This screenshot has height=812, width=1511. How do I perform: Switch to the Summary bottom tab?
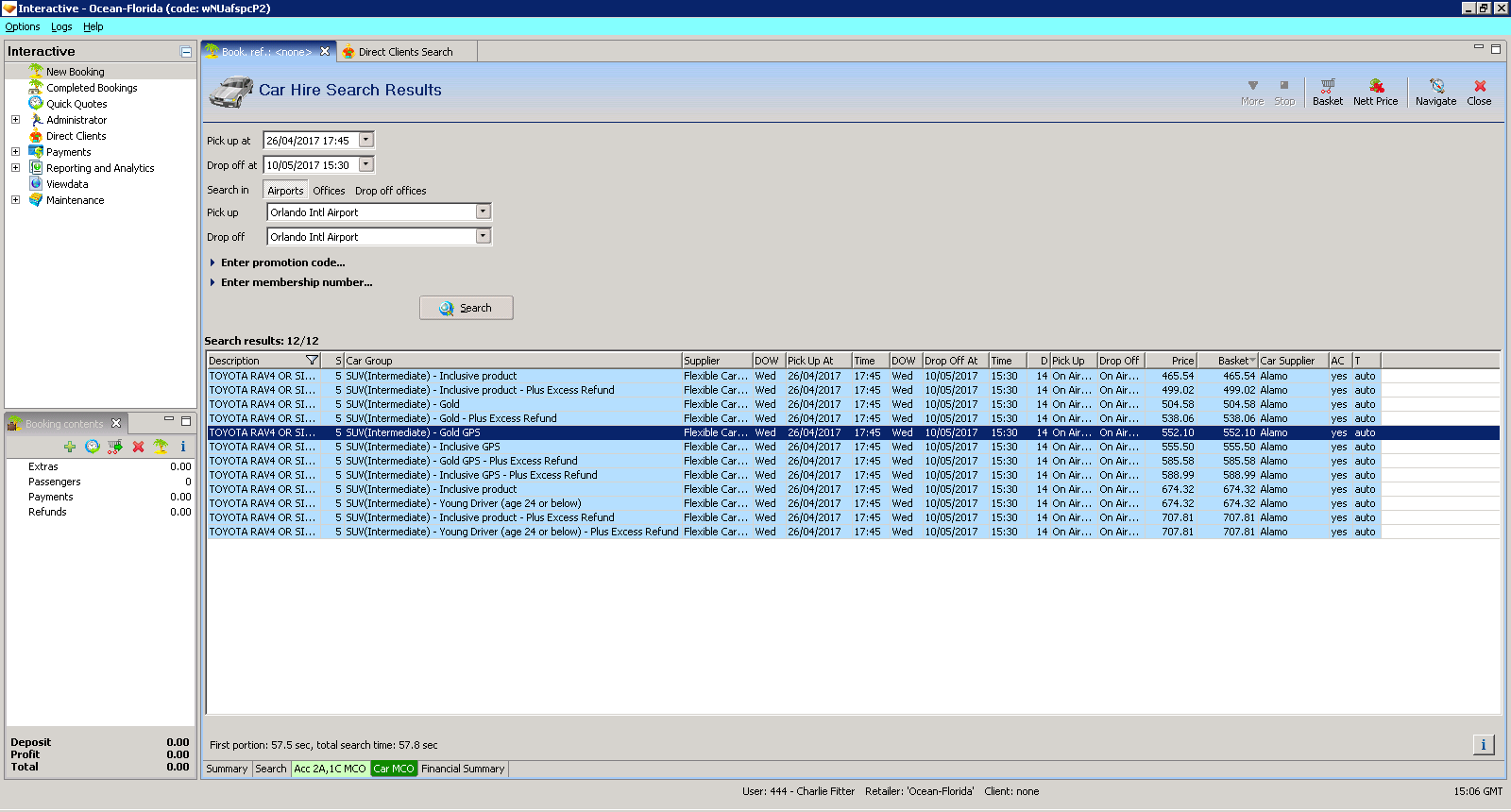click(x=227, y=769)
